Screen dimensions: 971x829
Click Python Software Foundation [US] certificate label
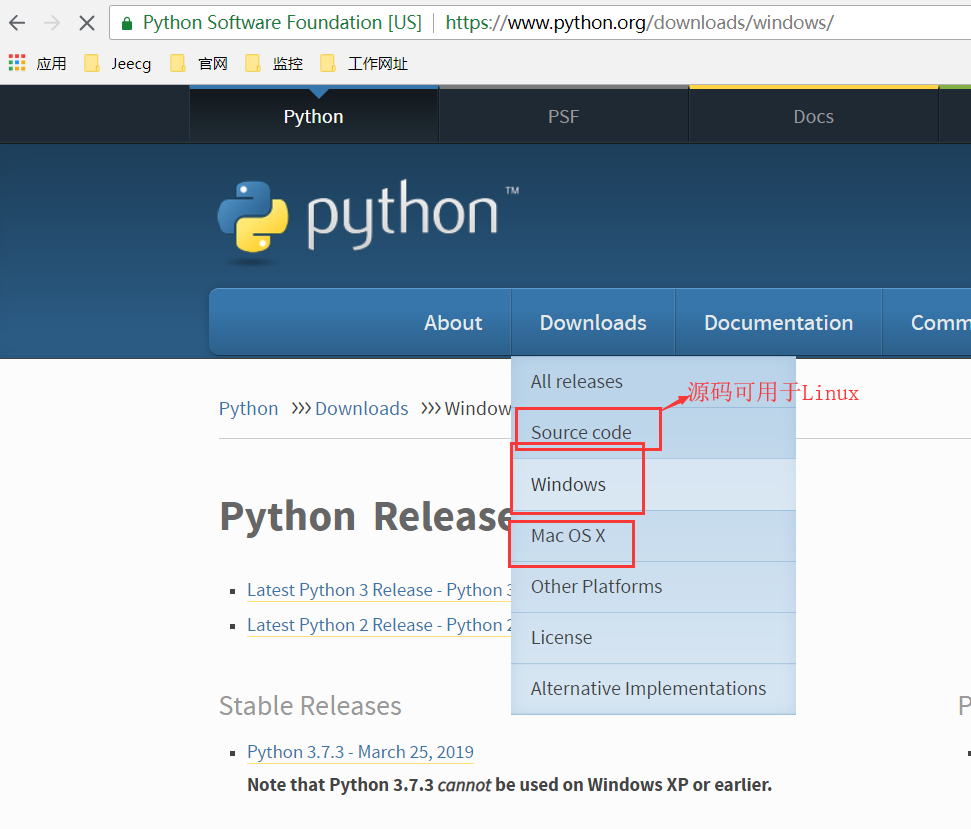282,23
